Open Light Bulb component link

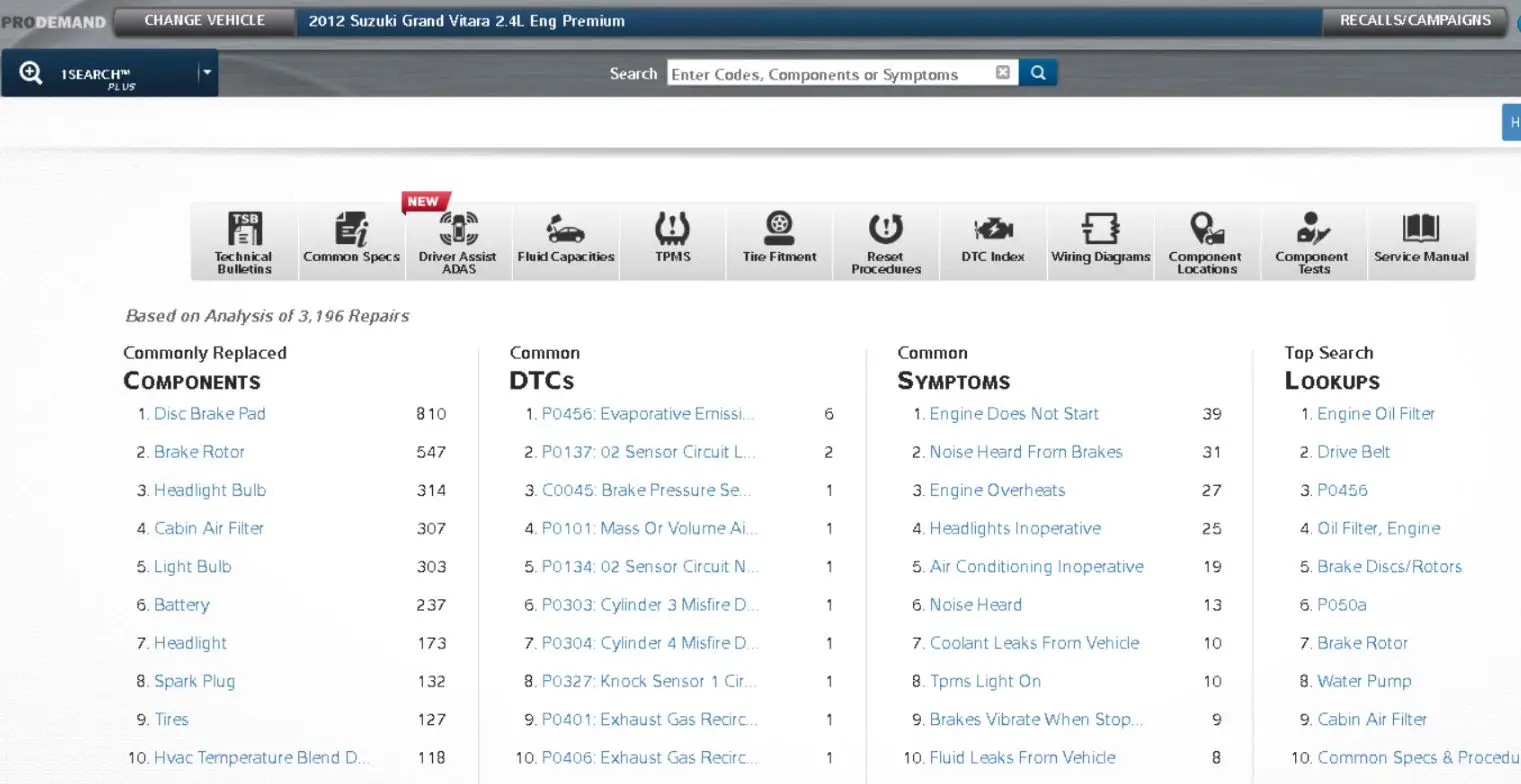[x=192, y=566]
